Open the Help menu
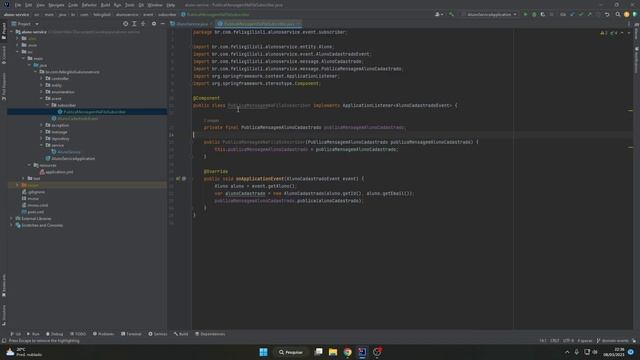The width and height of the screenshot is (640, 360). pos(171,5)
